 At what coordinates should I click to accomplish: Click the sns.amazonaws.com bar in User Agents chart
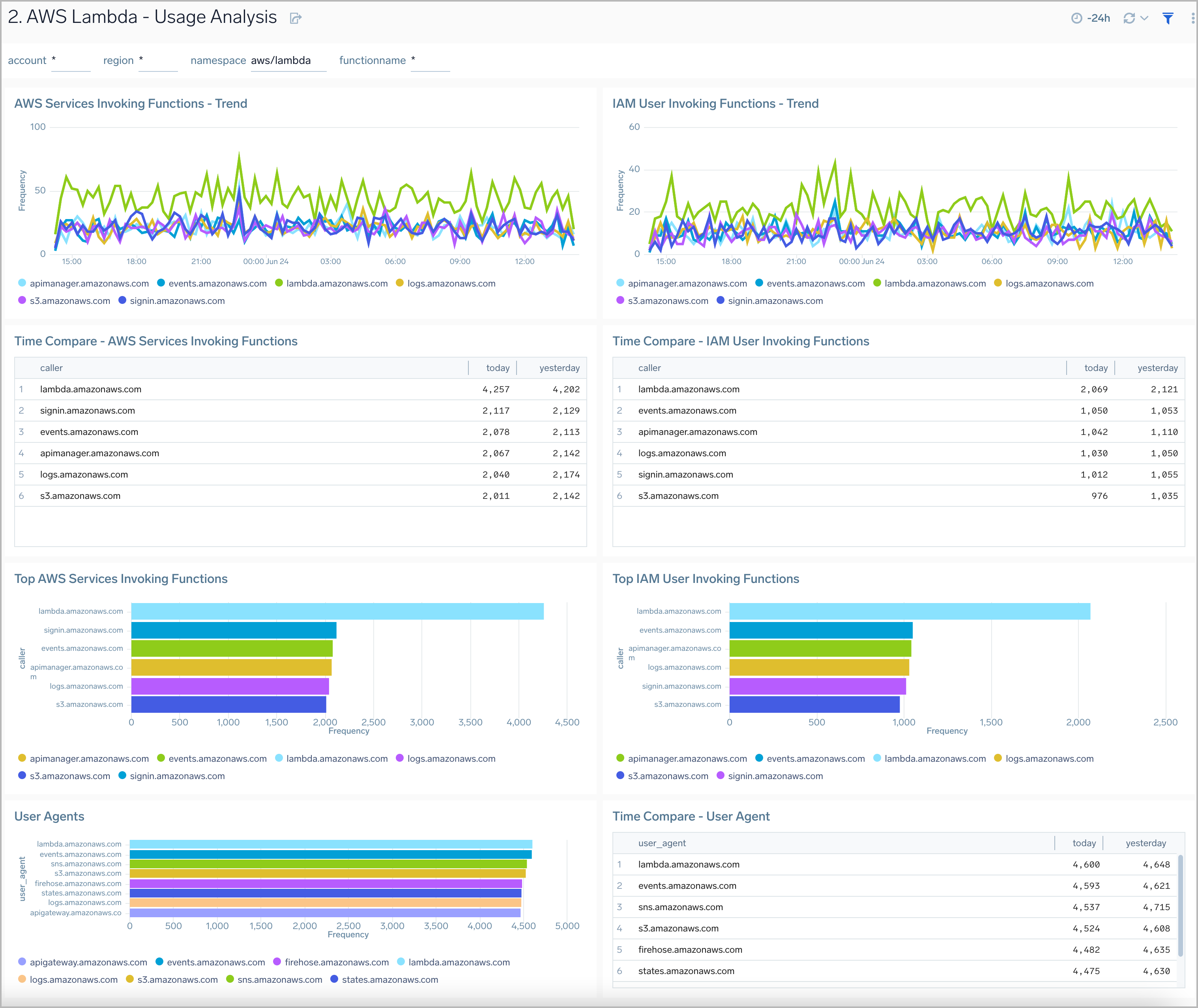tap(326, 864)
